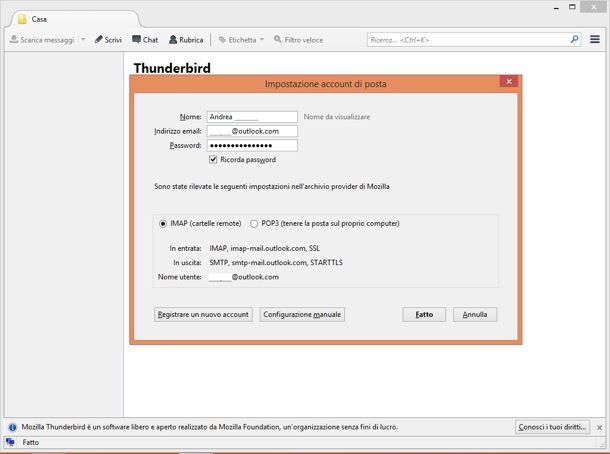
Task: Click the magnifier icon in search box
Action: pyautogui.click(x=575, y=39)
